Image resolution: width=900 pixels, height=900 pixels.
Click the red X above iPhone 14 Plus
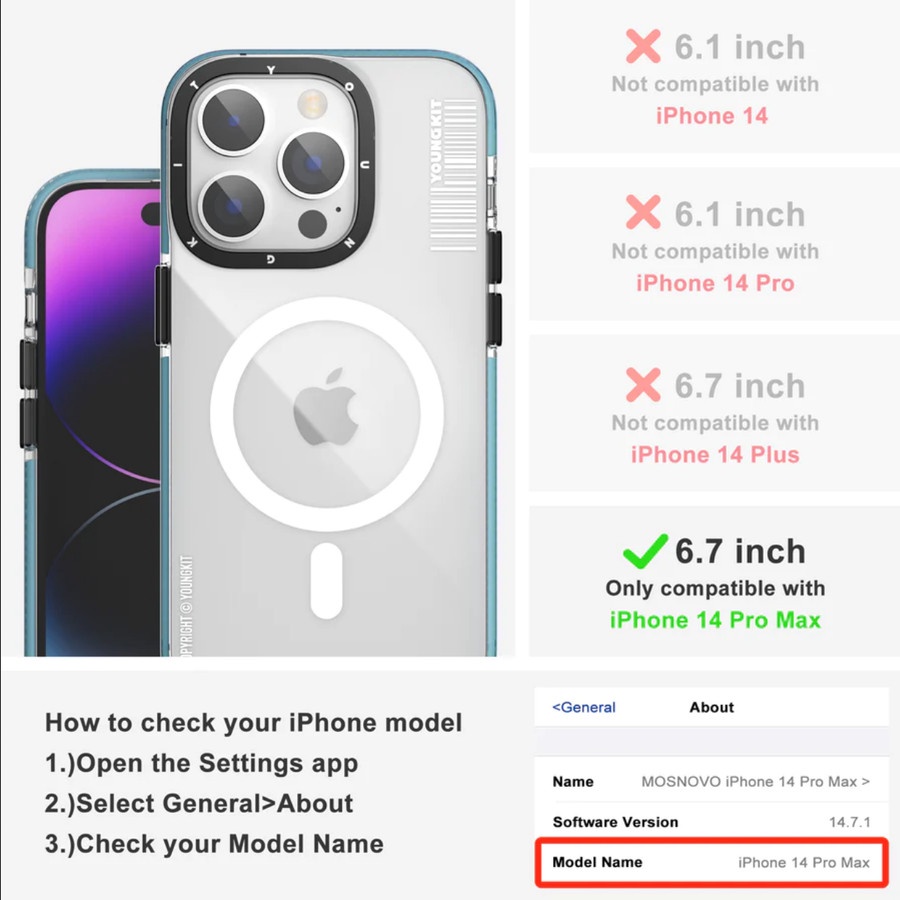643,385
